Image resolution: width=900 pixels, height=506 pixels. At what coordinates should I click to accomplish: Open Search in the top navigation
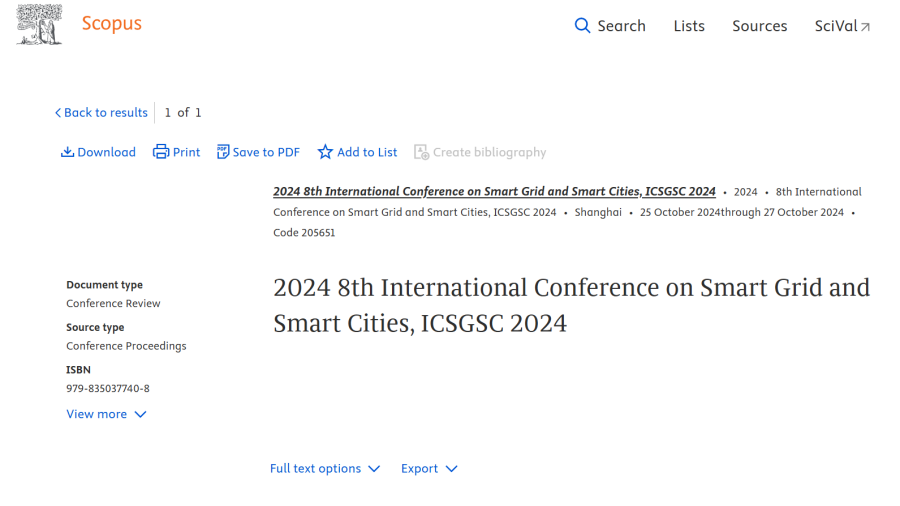[621, 26]
